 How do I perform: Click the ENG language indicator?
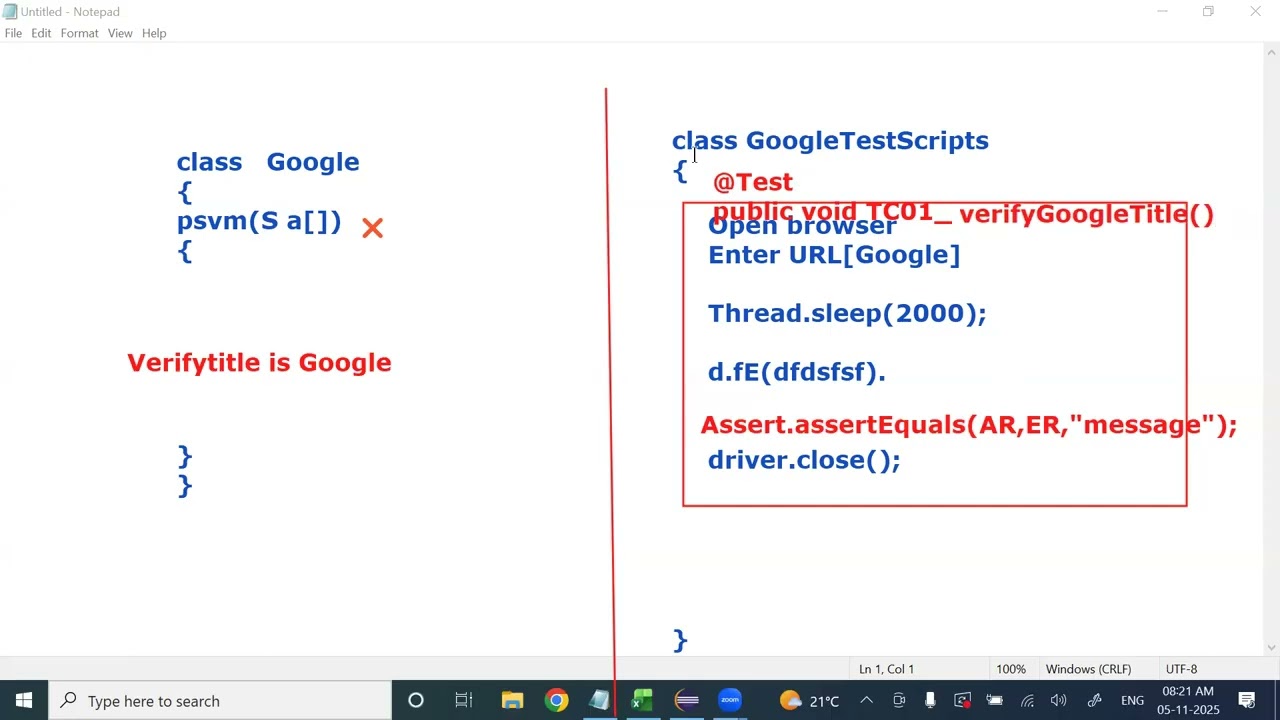click(1132, 701)
